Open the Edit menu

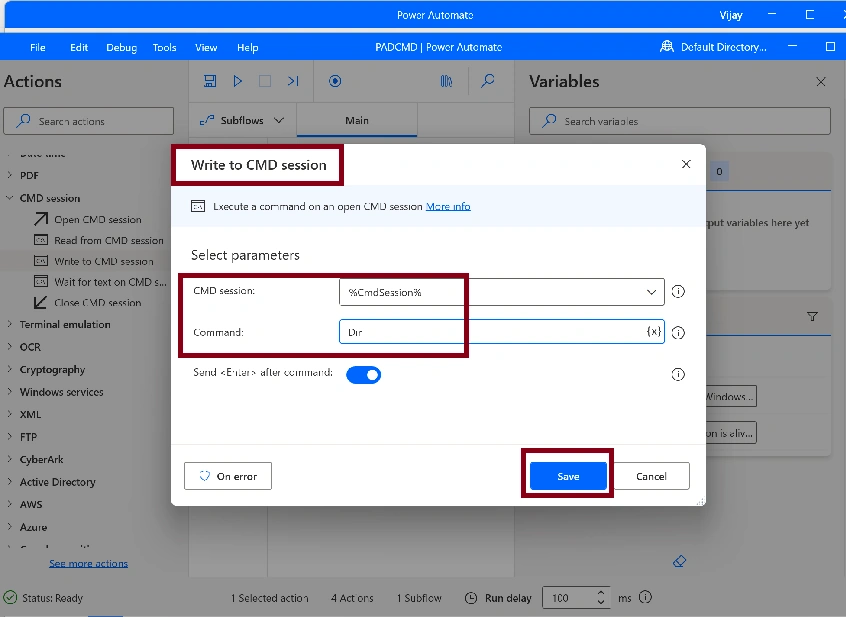[79, 47]
